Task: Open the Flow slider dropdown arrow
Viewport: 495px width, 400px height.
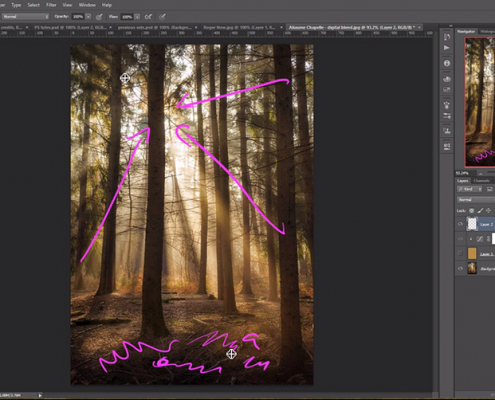Action: click(137, 17)
